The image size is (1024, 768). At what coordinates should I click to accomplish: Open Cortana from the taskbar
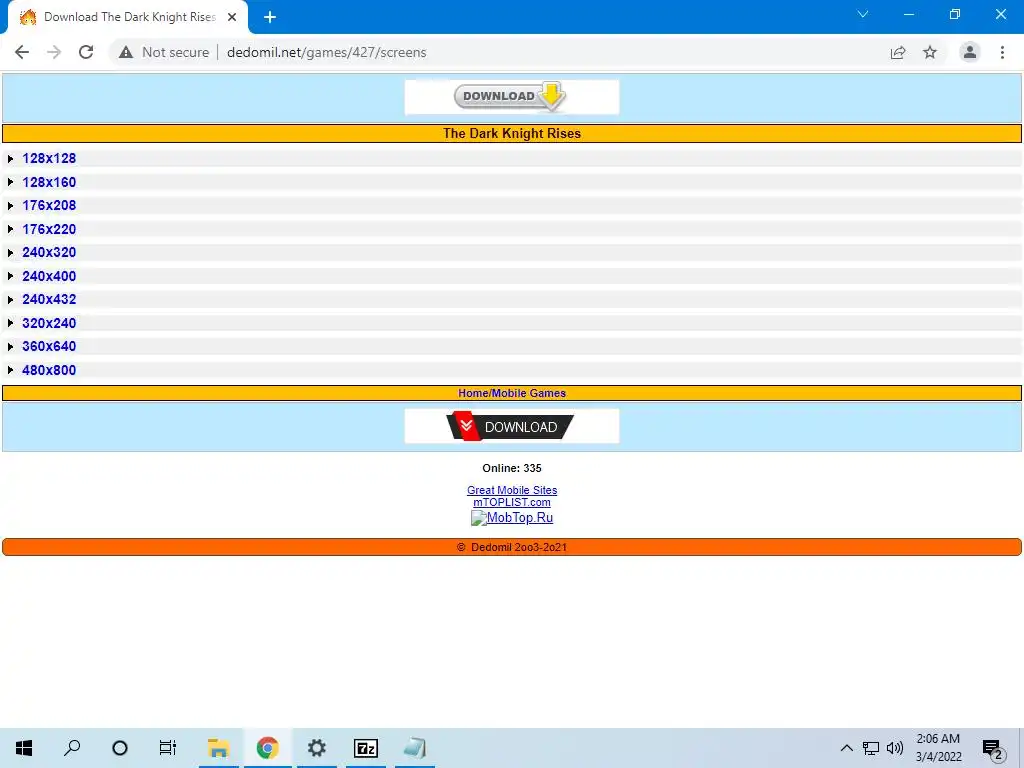click(x=120, y=748)
